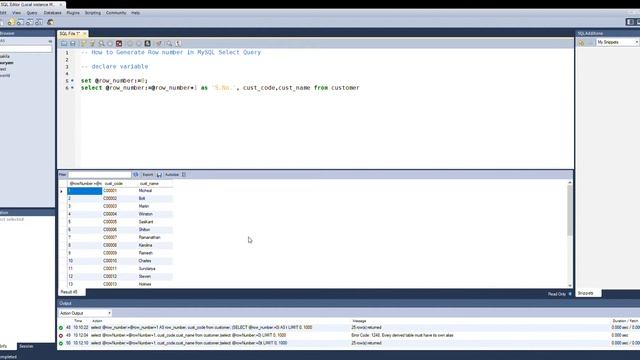The height and width of the screenshot is (360, 640).
Task: Switch to the Session tab
Action: point(26,346)
